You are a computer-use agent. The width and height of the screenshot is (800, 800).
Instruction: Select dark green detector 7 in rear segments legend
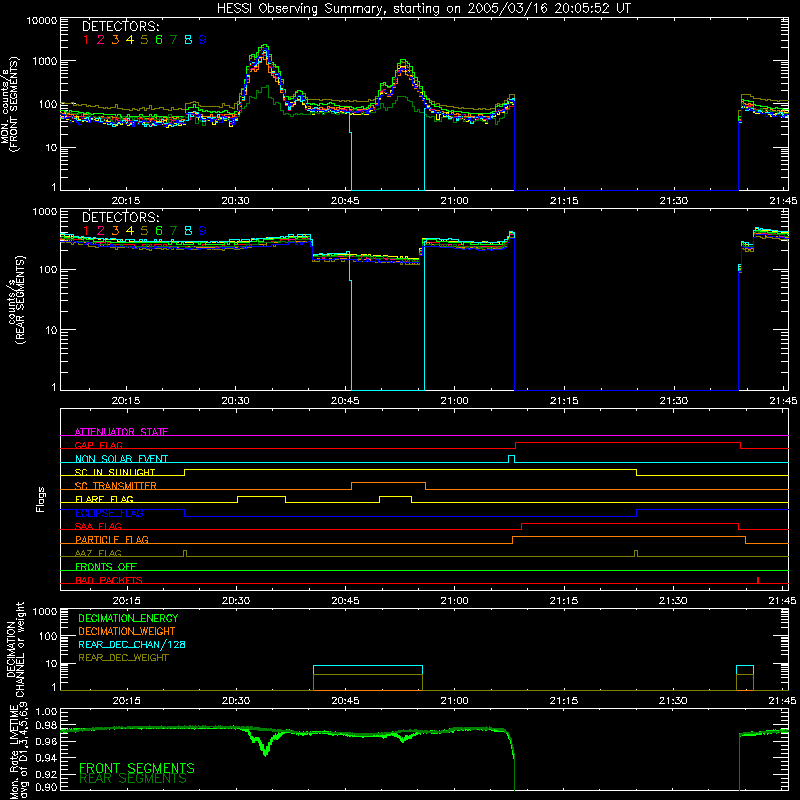coord(173,231)
